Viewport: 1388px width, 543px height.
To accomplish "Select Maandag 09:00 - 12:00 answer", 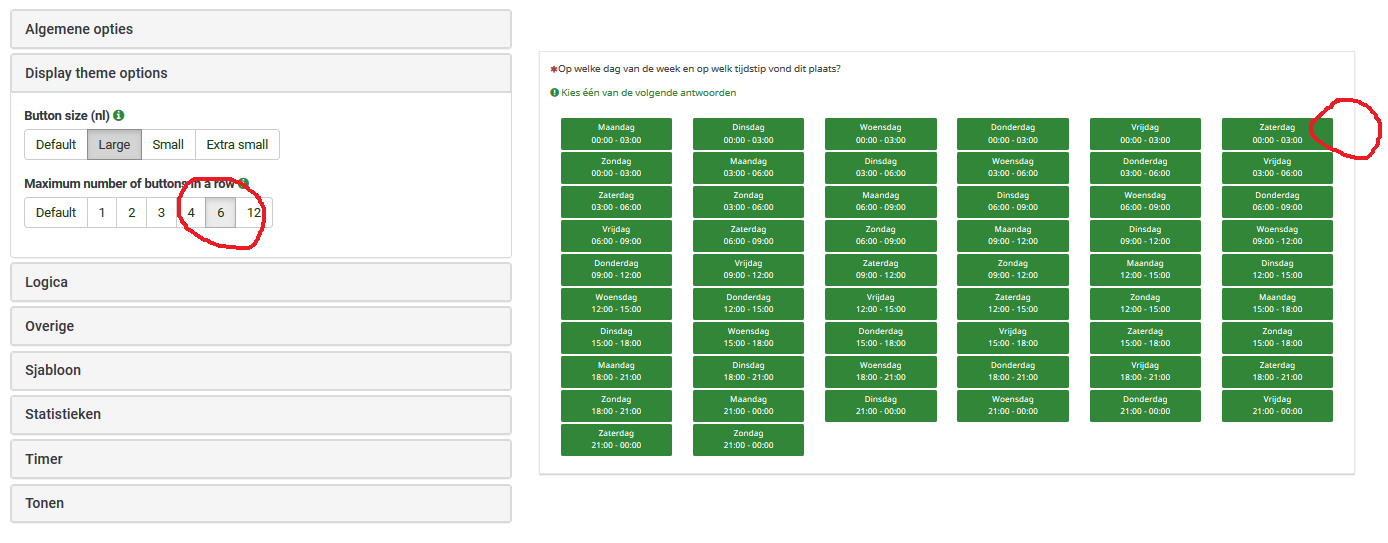I will click(1013, 236).
